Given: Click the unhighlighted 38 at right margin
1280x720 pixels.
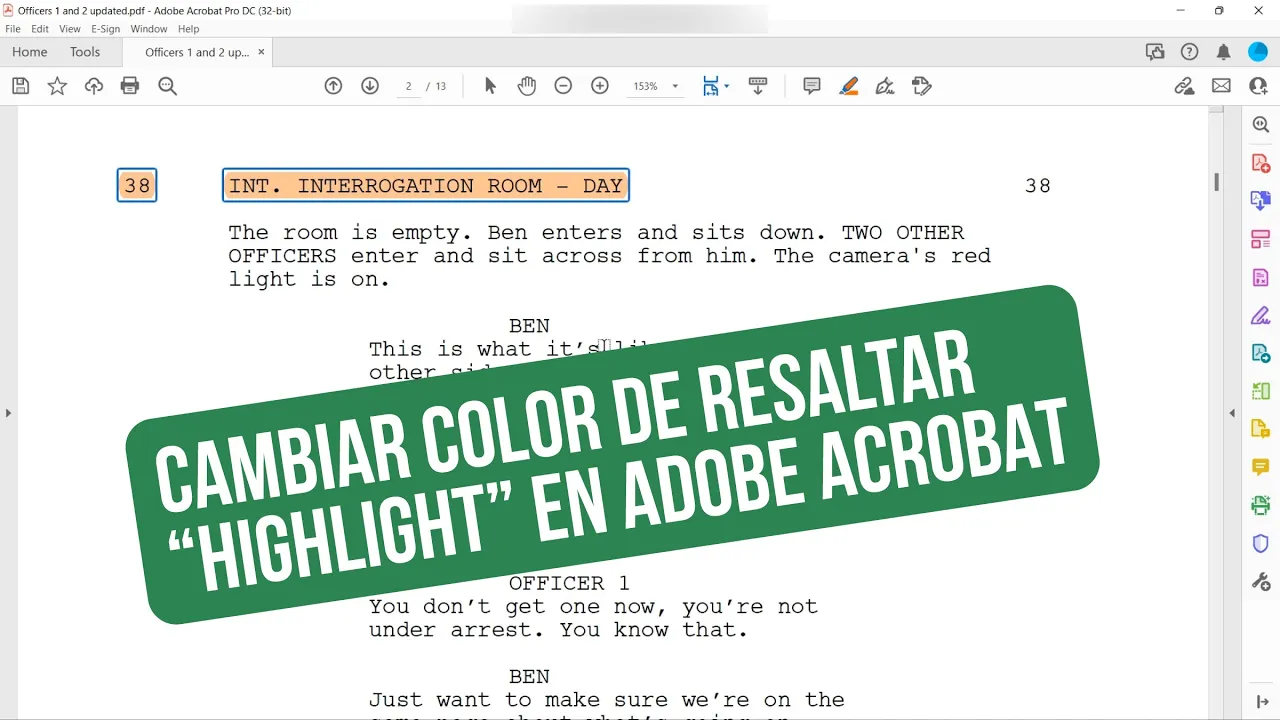Looking at the screenshot, I should [1038, 185].
